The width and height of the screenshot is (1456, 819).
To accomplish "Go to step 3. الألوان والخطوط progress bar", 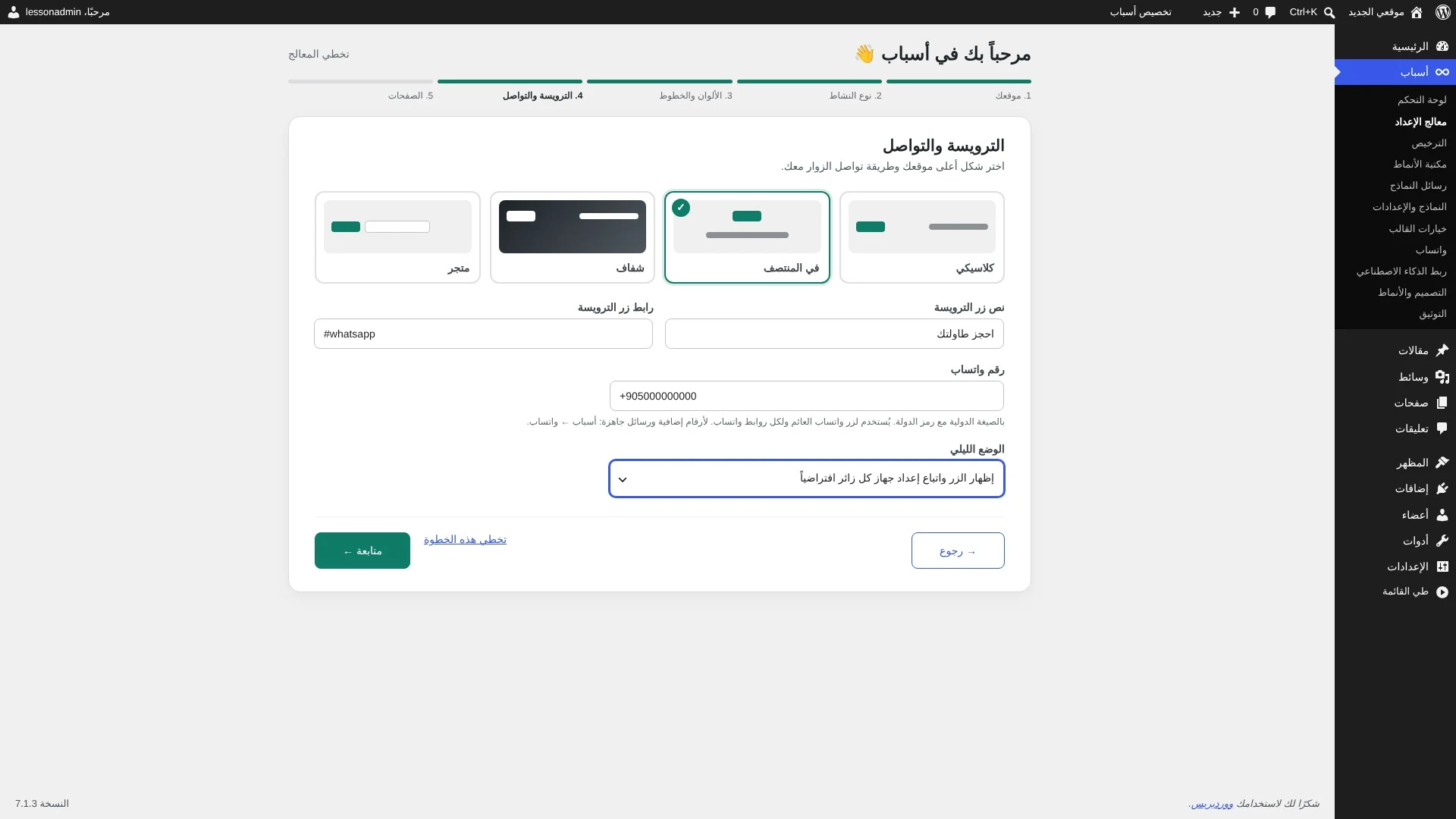I will 660,82.
